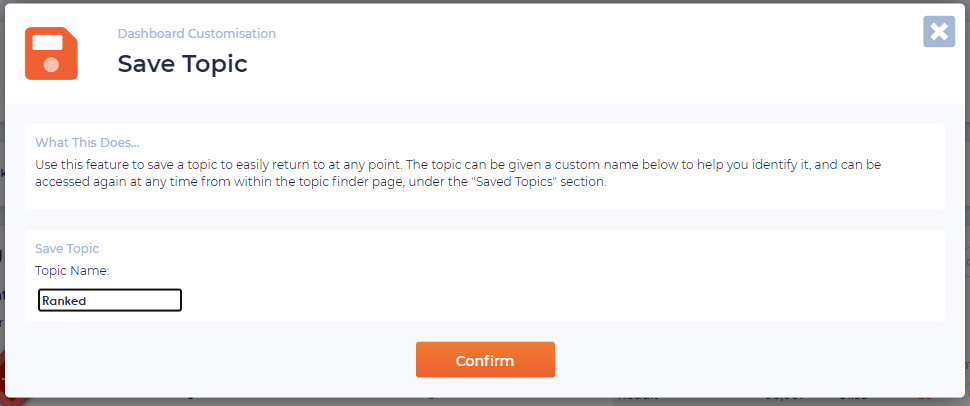Close the Save Topic dialog with X

(939, 32)
